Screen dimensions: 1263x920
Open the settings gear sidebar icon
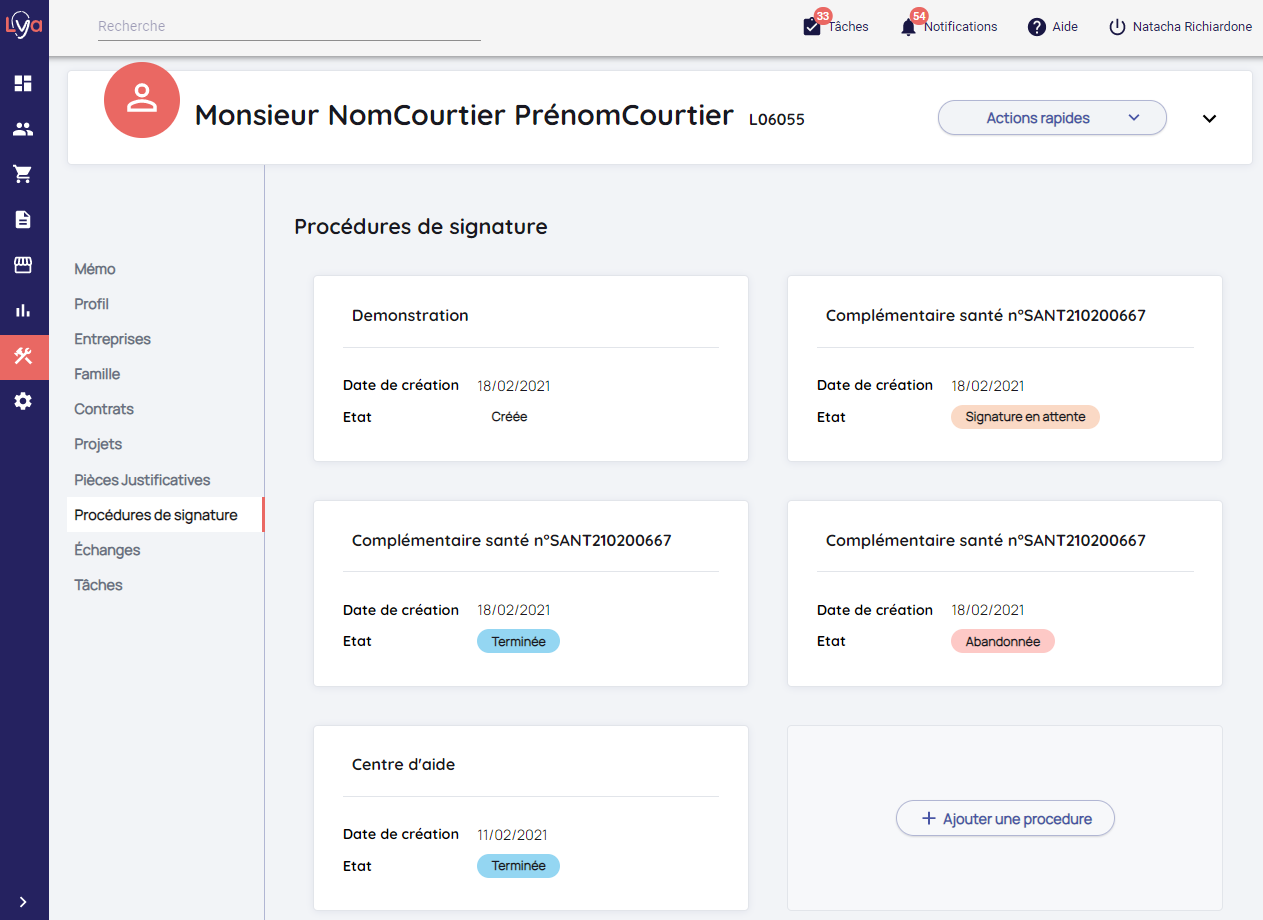23,401
